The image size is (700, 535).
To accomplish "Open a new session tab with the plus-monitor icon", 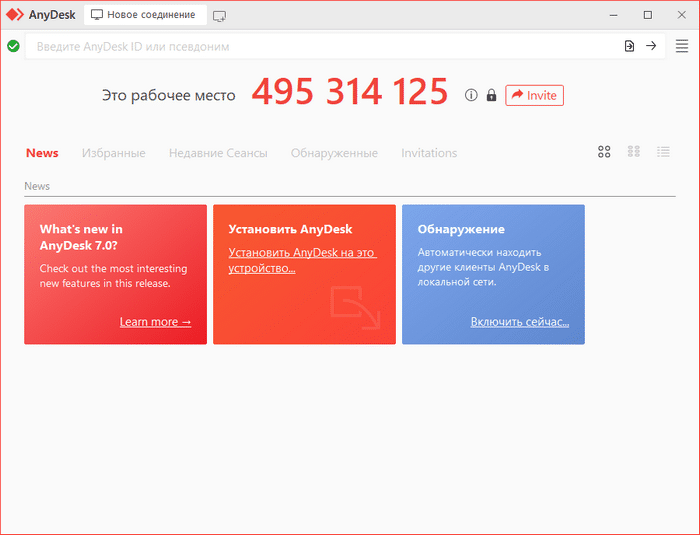I will pos(219,17).
